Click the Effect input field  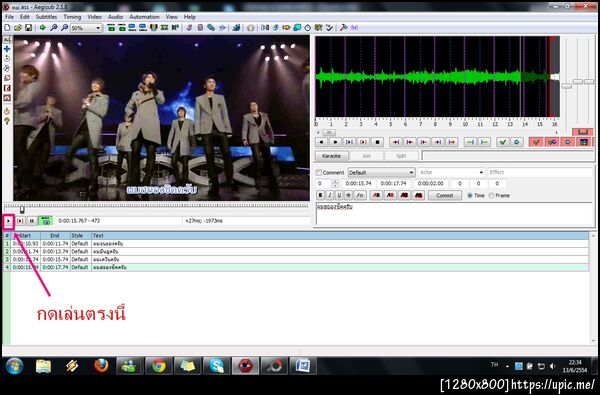pos(540,173)
